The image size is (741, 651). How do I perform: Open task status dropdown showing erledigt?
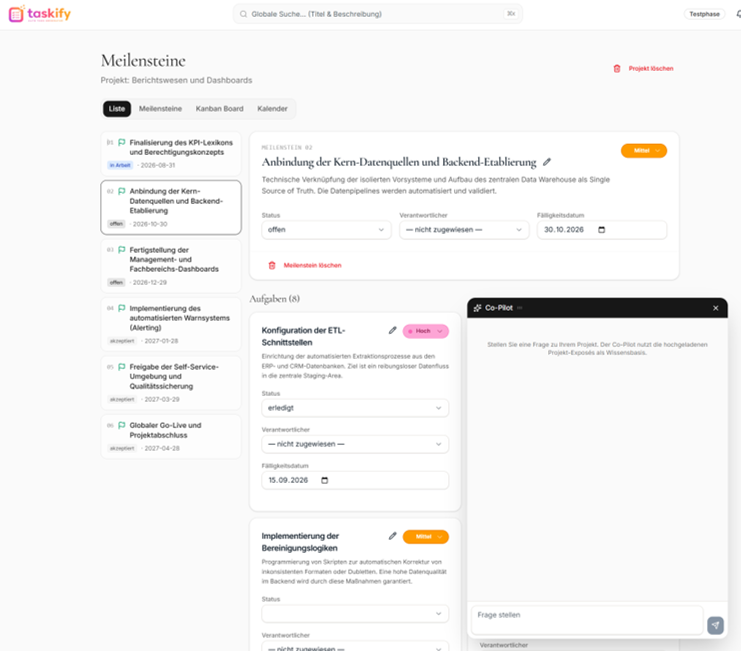(355, 408)
